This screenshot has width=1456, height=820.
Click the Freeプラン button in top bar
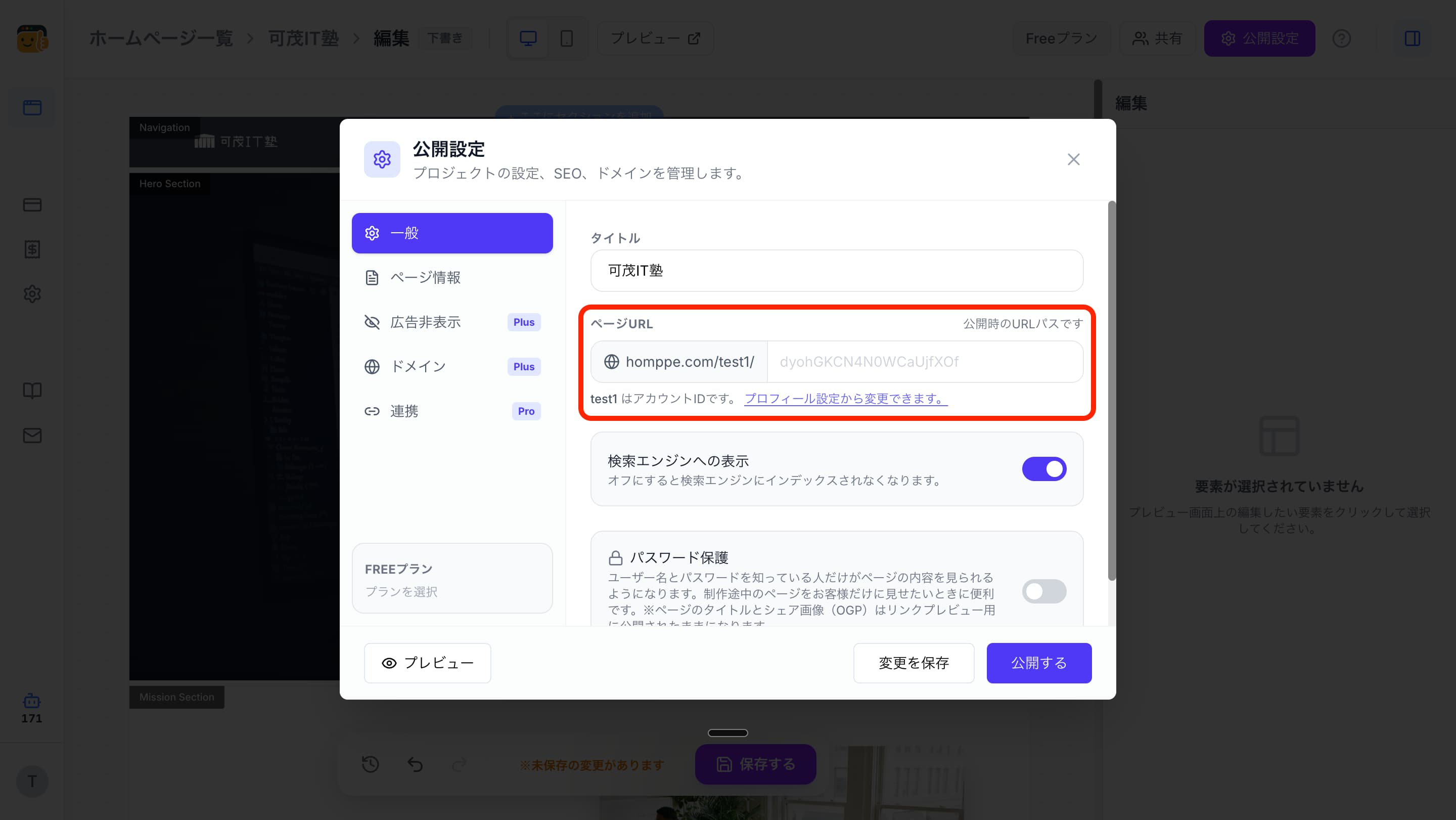point(1061,38)
